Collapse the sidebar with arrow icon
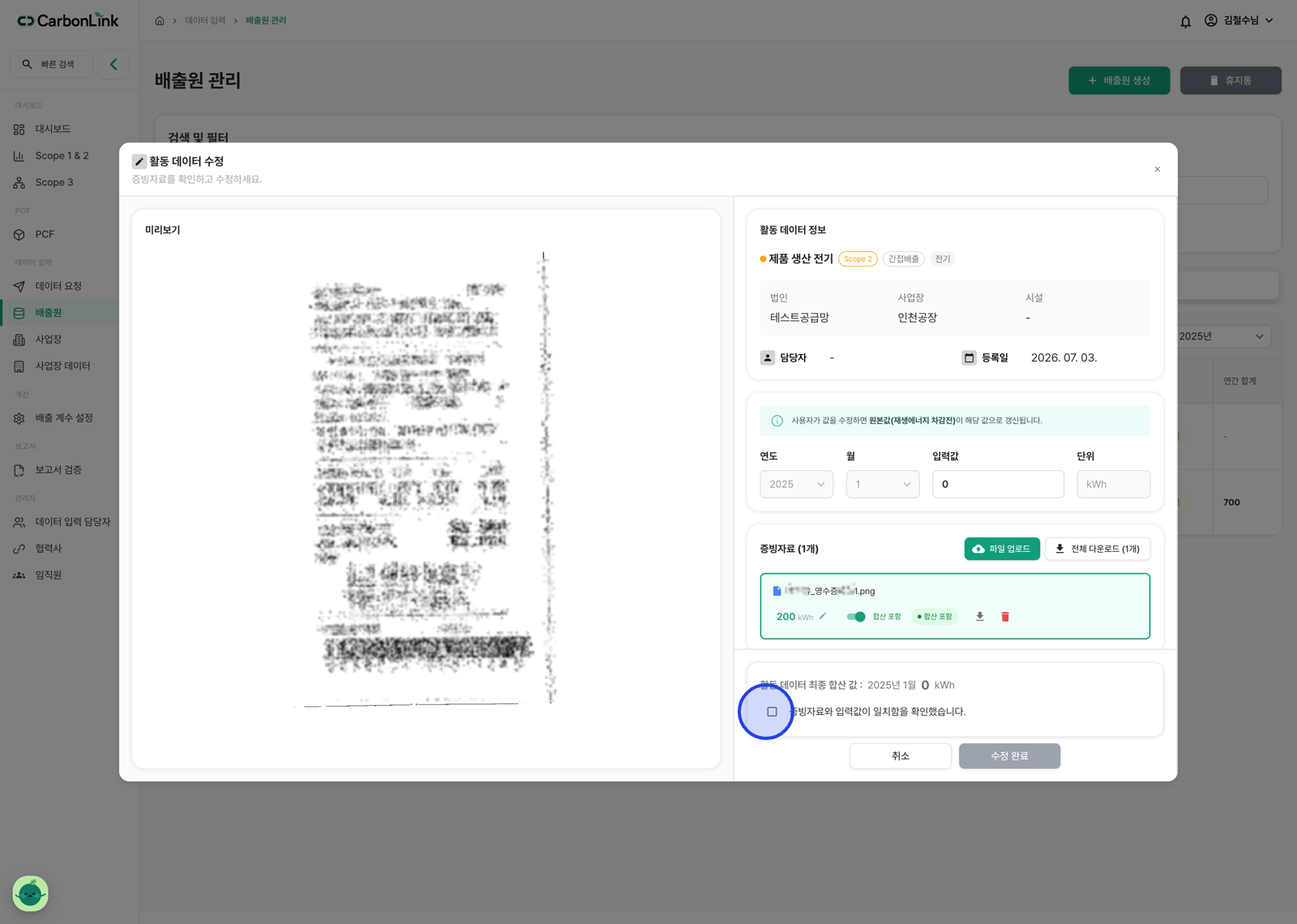The width and height of the screenshot is (1297, 924). point(113,64)
